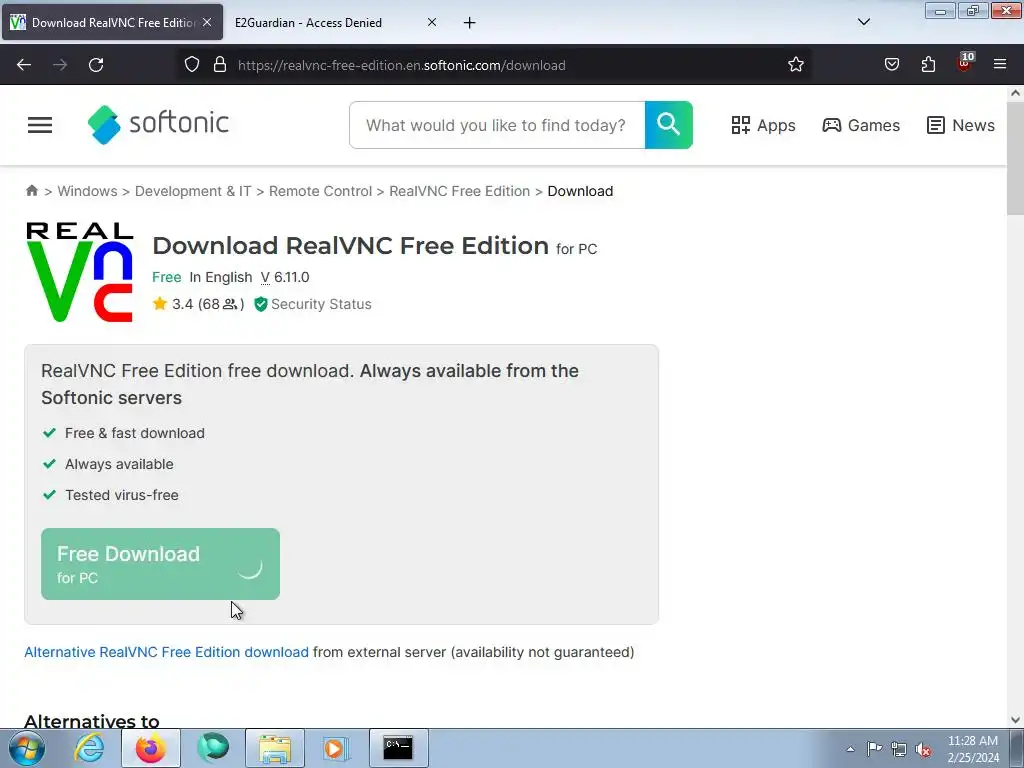Bookmark this page with the star
Viewport: 1024px width, 768px height.
[x=795, y=65]
